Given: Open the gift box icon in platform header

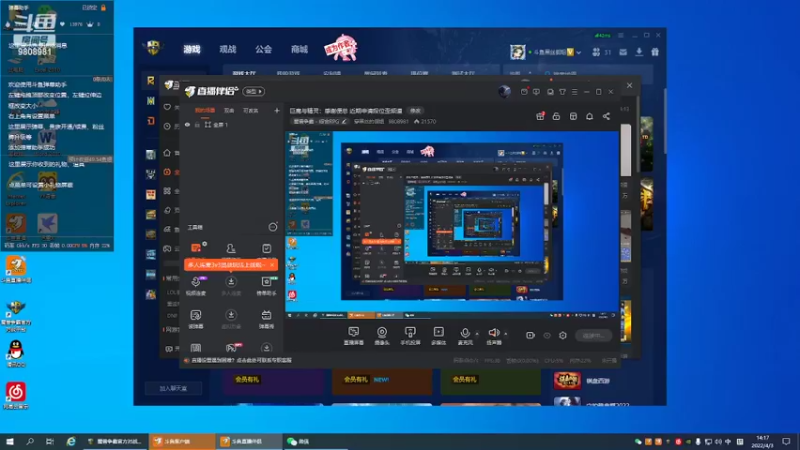Looking at the screenshot, I should 655,52.
